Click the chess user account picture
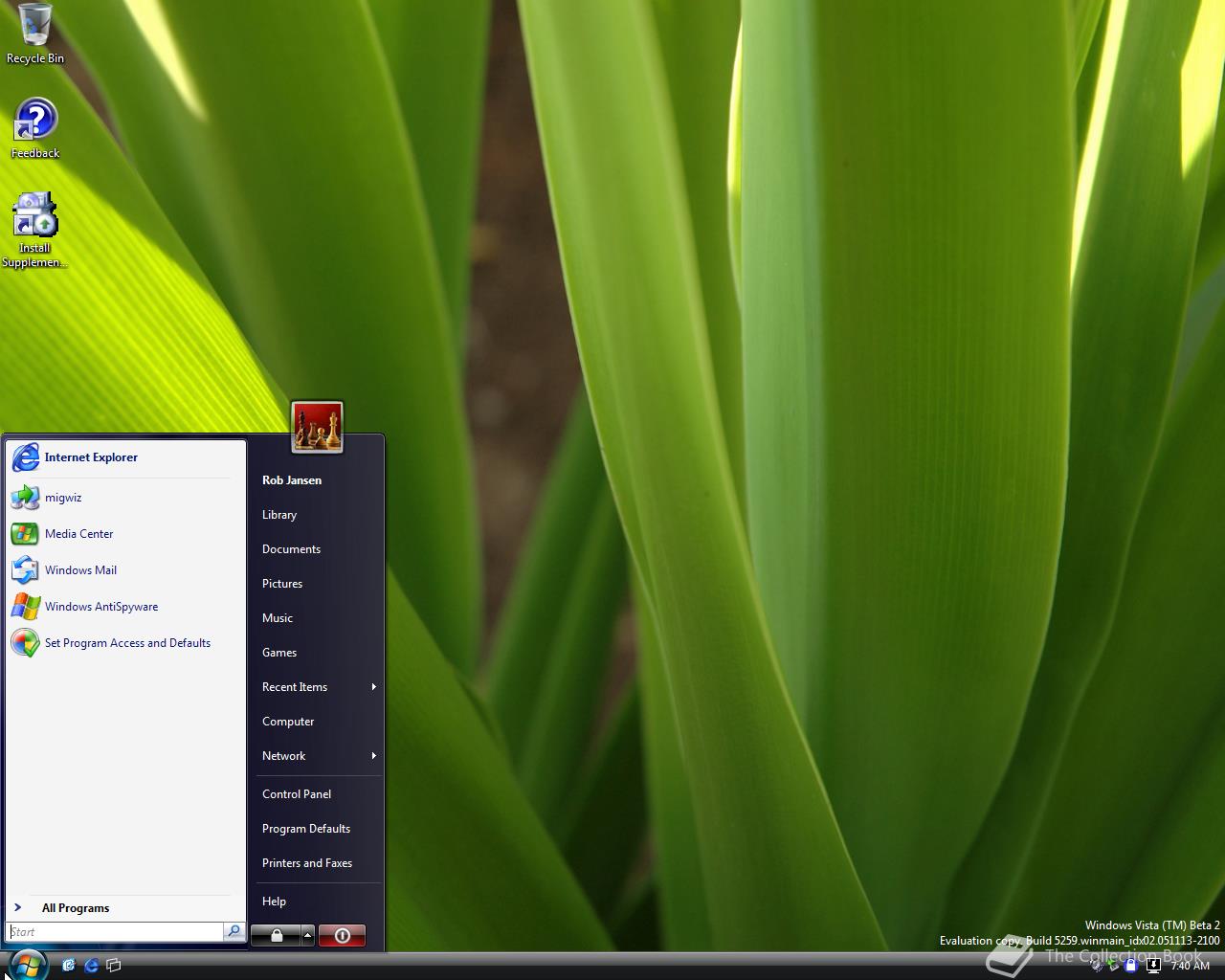Image resolution: width=1225 pixels, height=980 pixels. pos(317,427)
